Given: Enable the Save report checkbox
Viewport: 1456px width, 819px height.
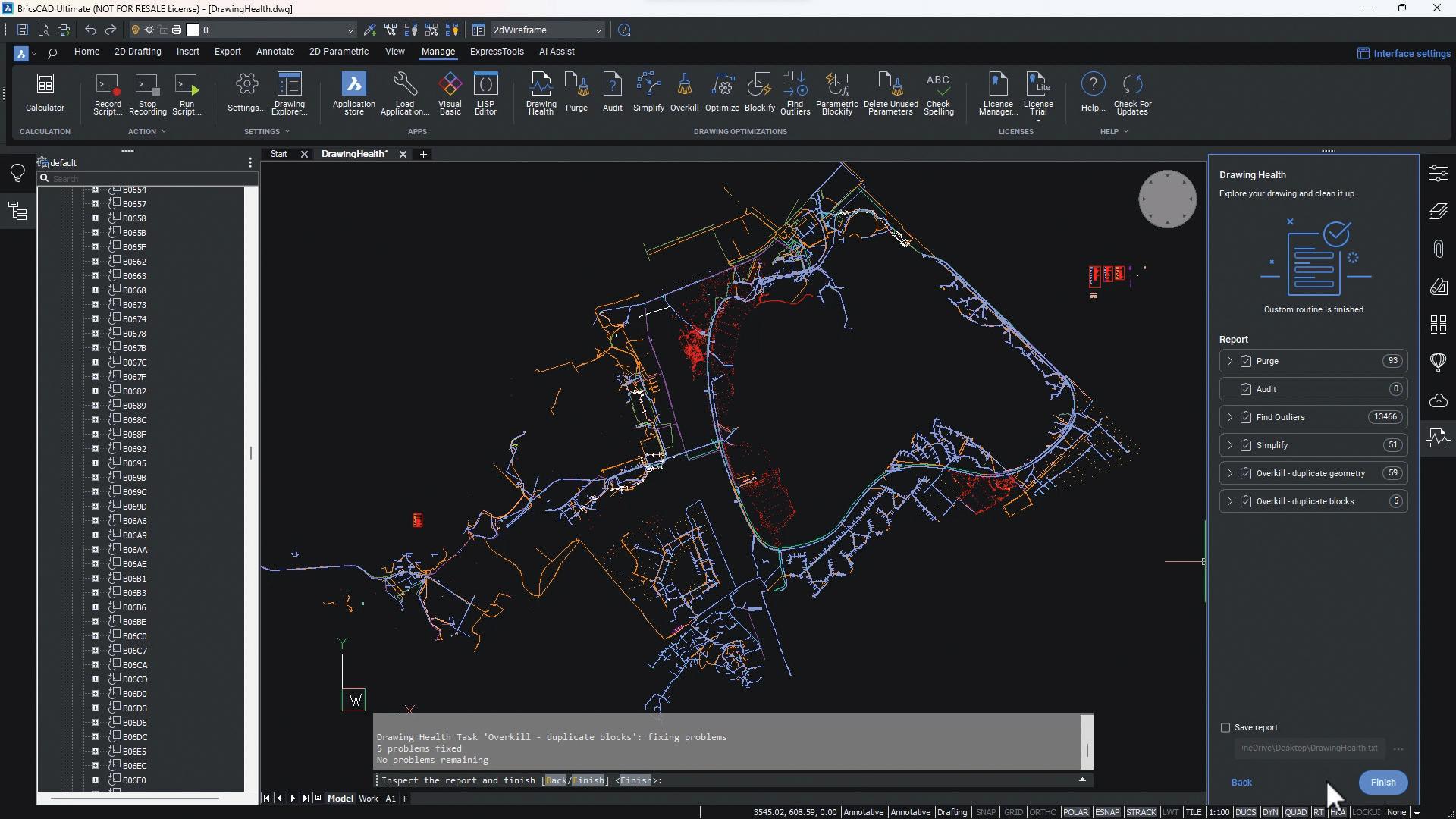Looking at the screenshot, I should click(1225, 728).
